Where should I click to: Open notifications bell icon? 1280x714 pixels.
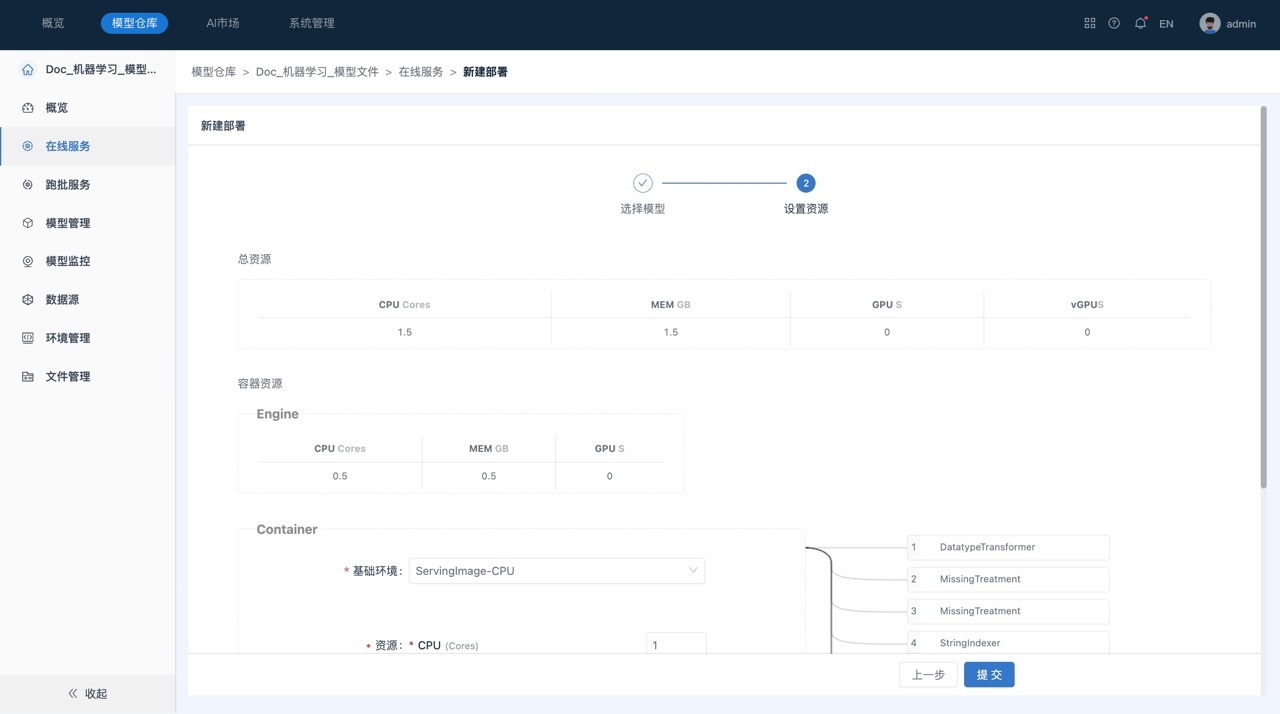click(1140, 23)
